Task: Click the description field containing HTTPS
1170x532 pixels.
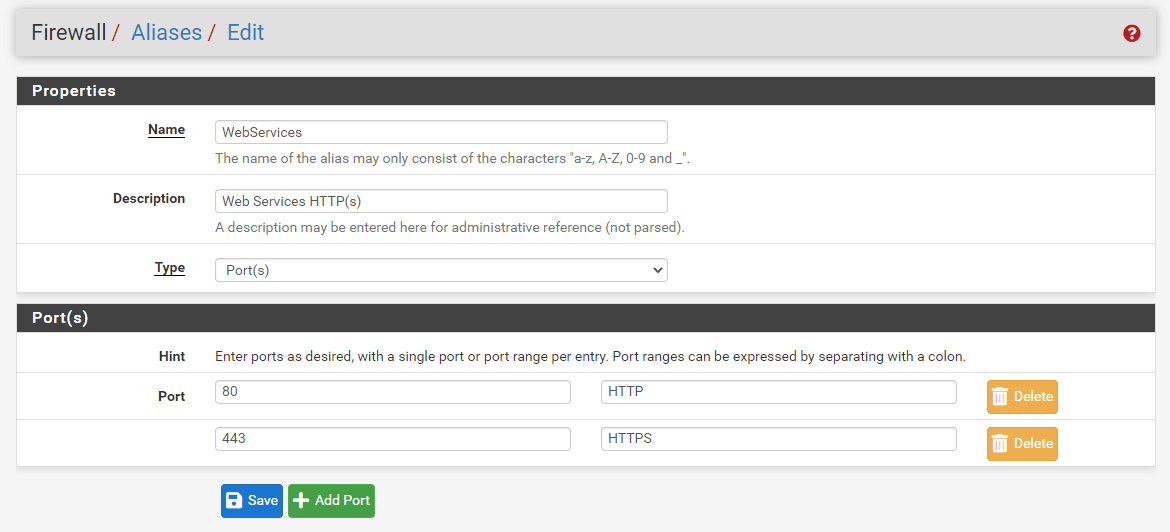Action: click(778, 439)
